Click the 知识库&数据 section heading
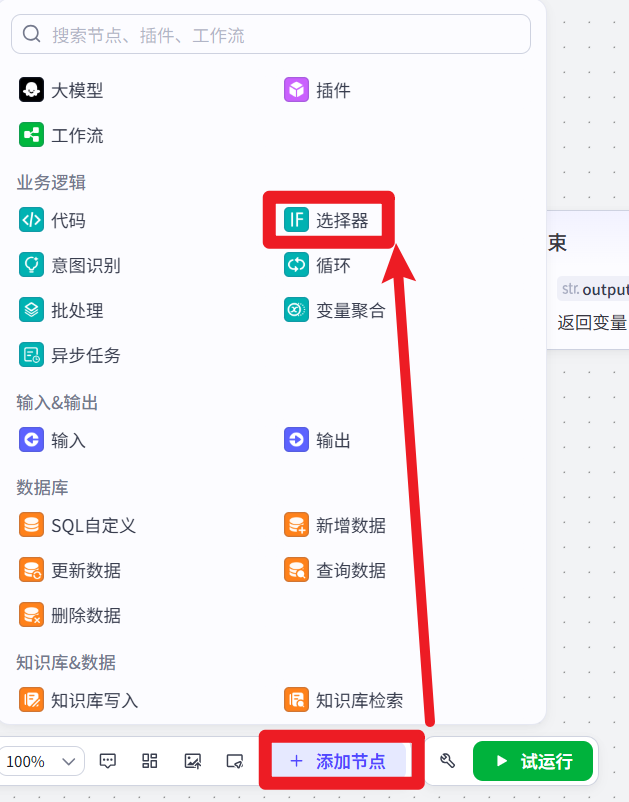This screenshot has height=802, width=629. [66, 662]
